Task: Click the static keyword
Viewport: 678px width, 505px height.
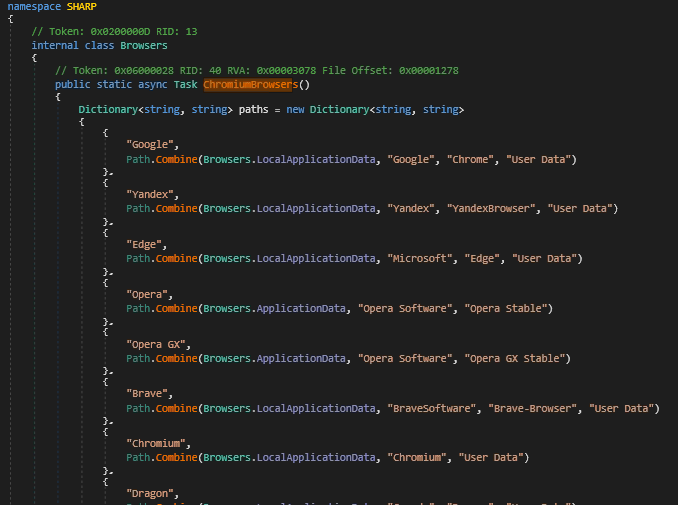Action: click(114, 84)
